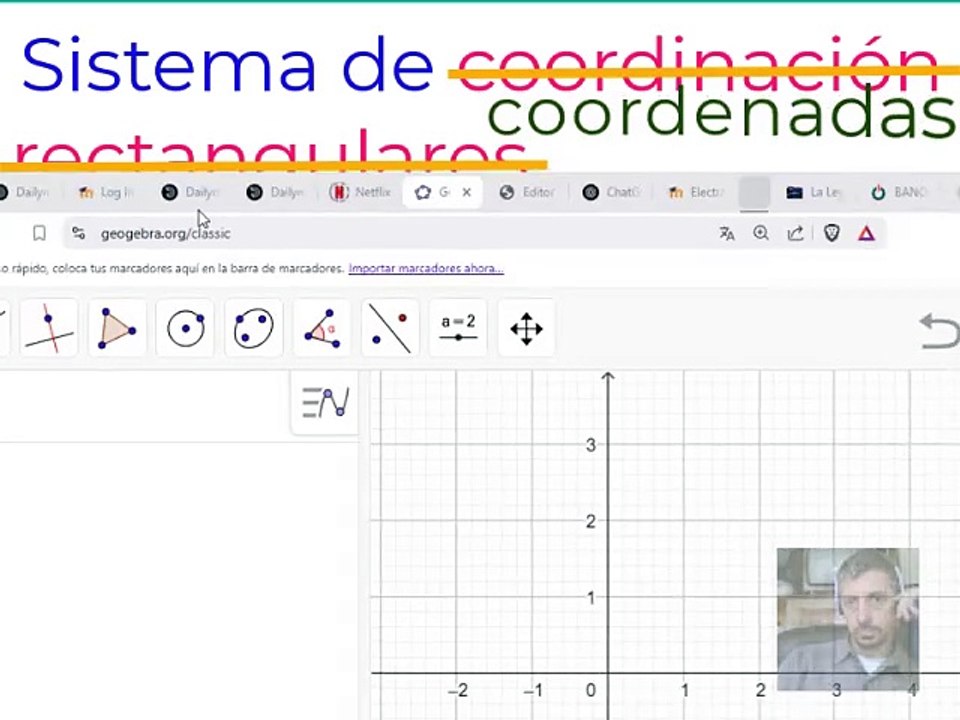
Task: Select the Circle with Center tool
Action: (x=186, y=328)
